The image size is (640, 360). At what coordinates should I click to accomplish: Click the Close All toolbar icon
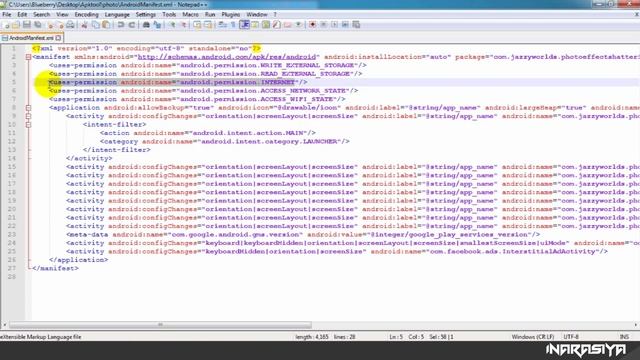pyautogui.click(x=61, y=25)
